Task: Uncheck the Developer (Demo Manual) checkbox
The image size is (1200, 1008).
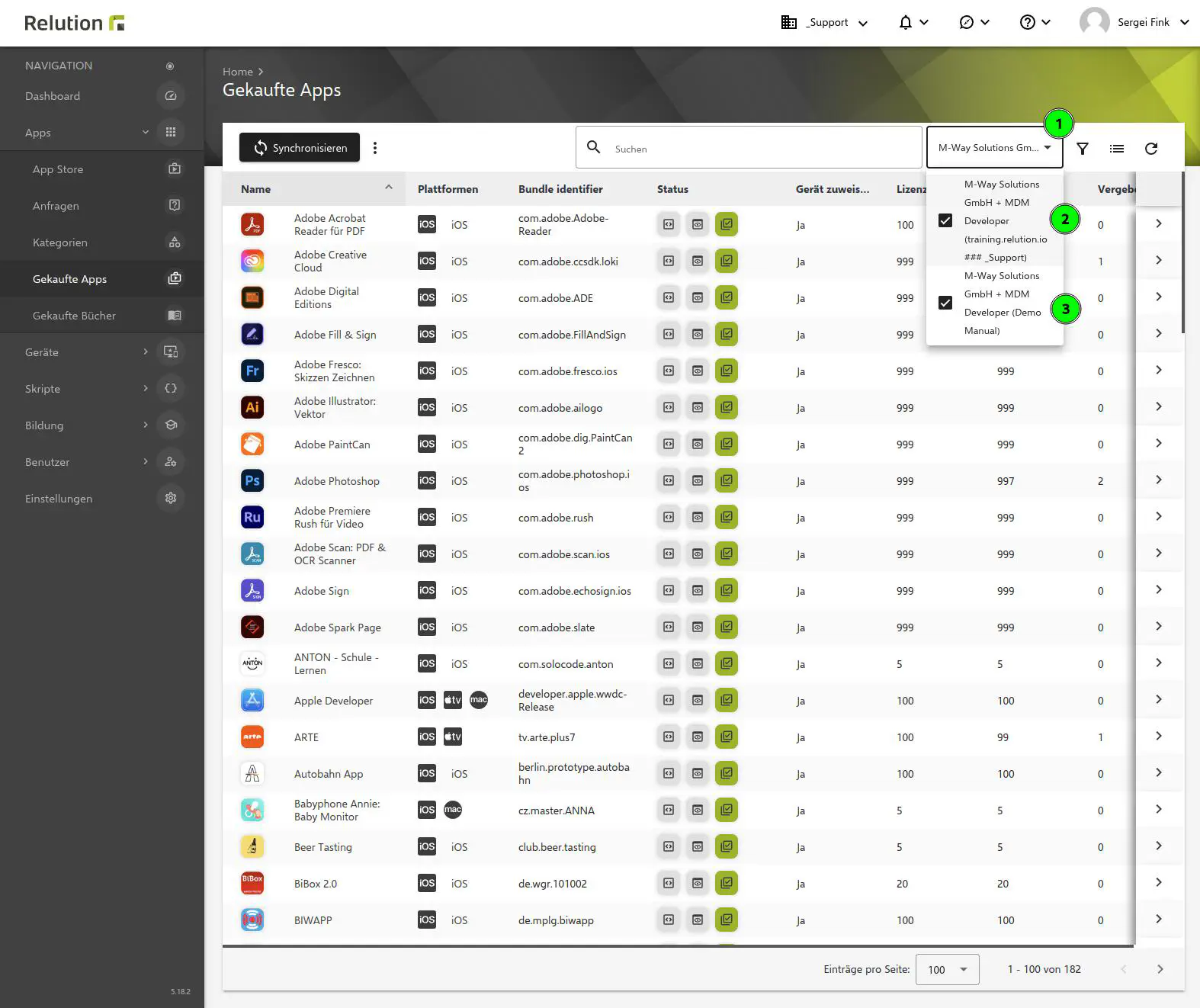Action: [945, 303]
